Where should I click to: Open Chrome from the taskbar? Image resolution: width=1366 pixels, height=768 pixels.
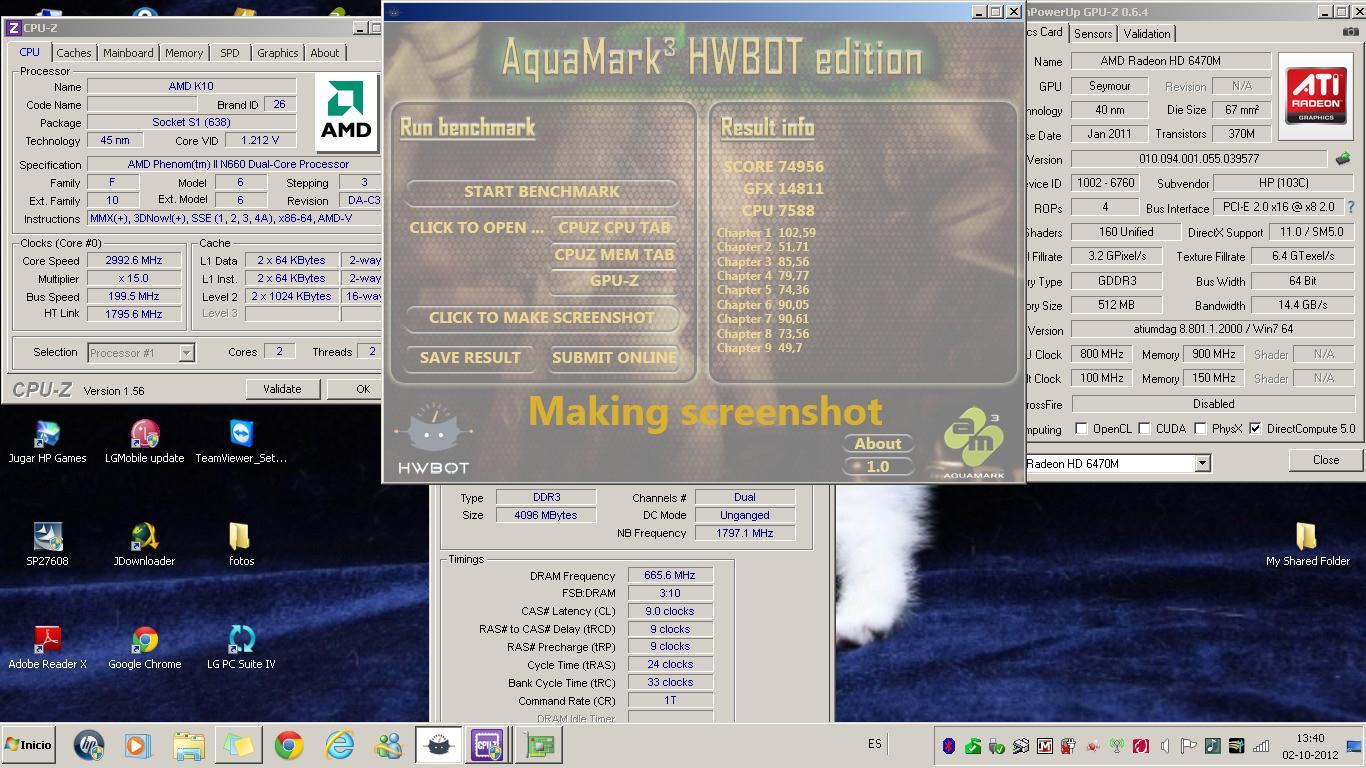(289, 745)
